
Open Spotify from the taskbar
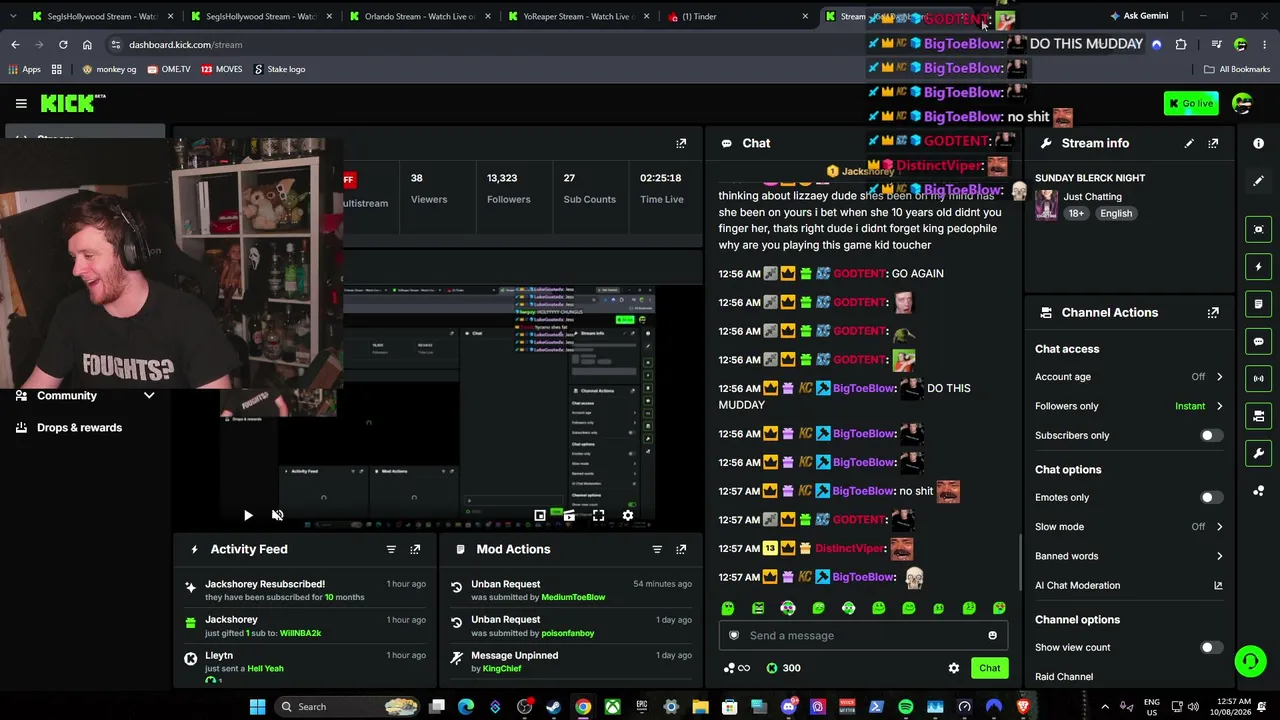point(906,707)
